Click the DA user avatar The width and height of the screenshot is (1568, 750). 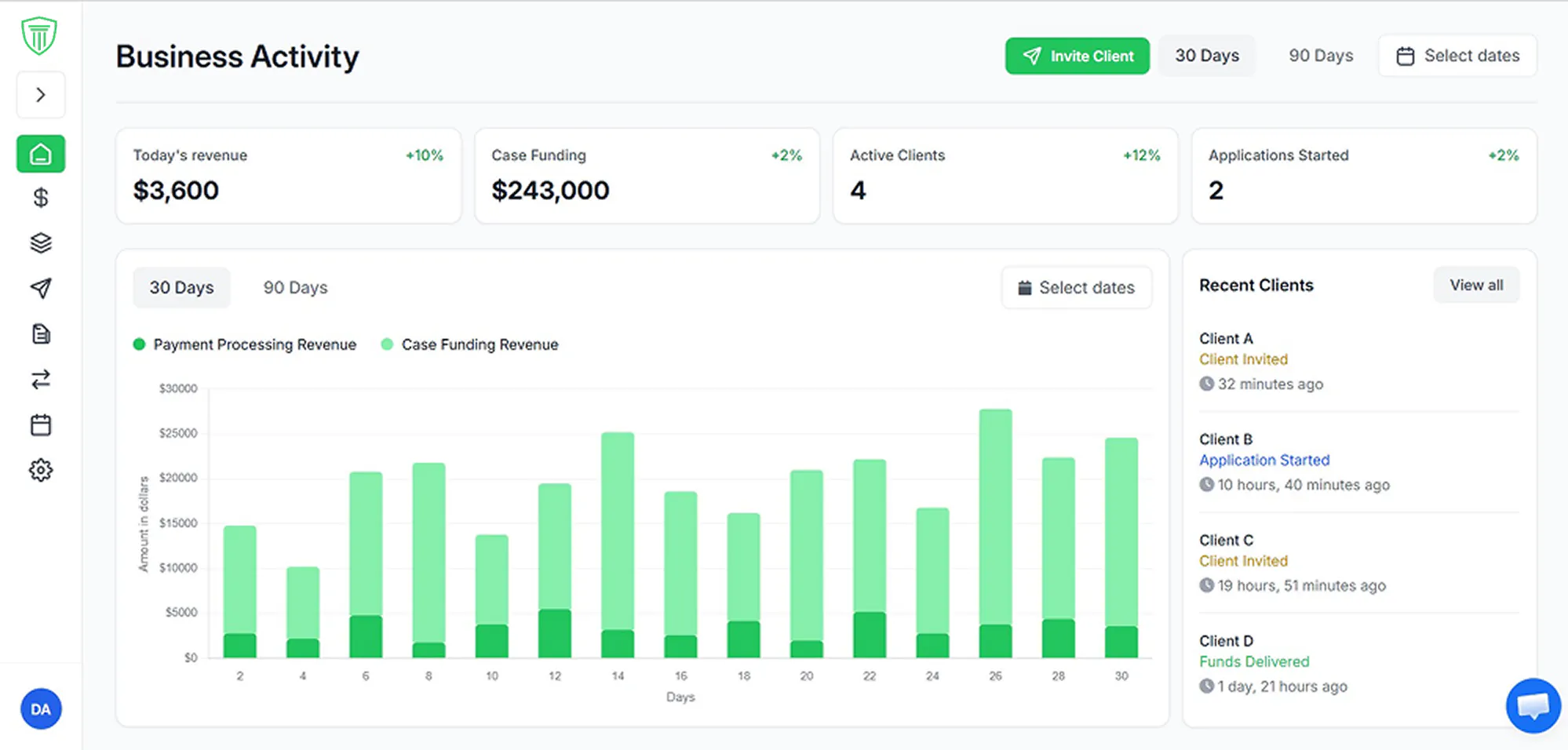coord(41,709)
